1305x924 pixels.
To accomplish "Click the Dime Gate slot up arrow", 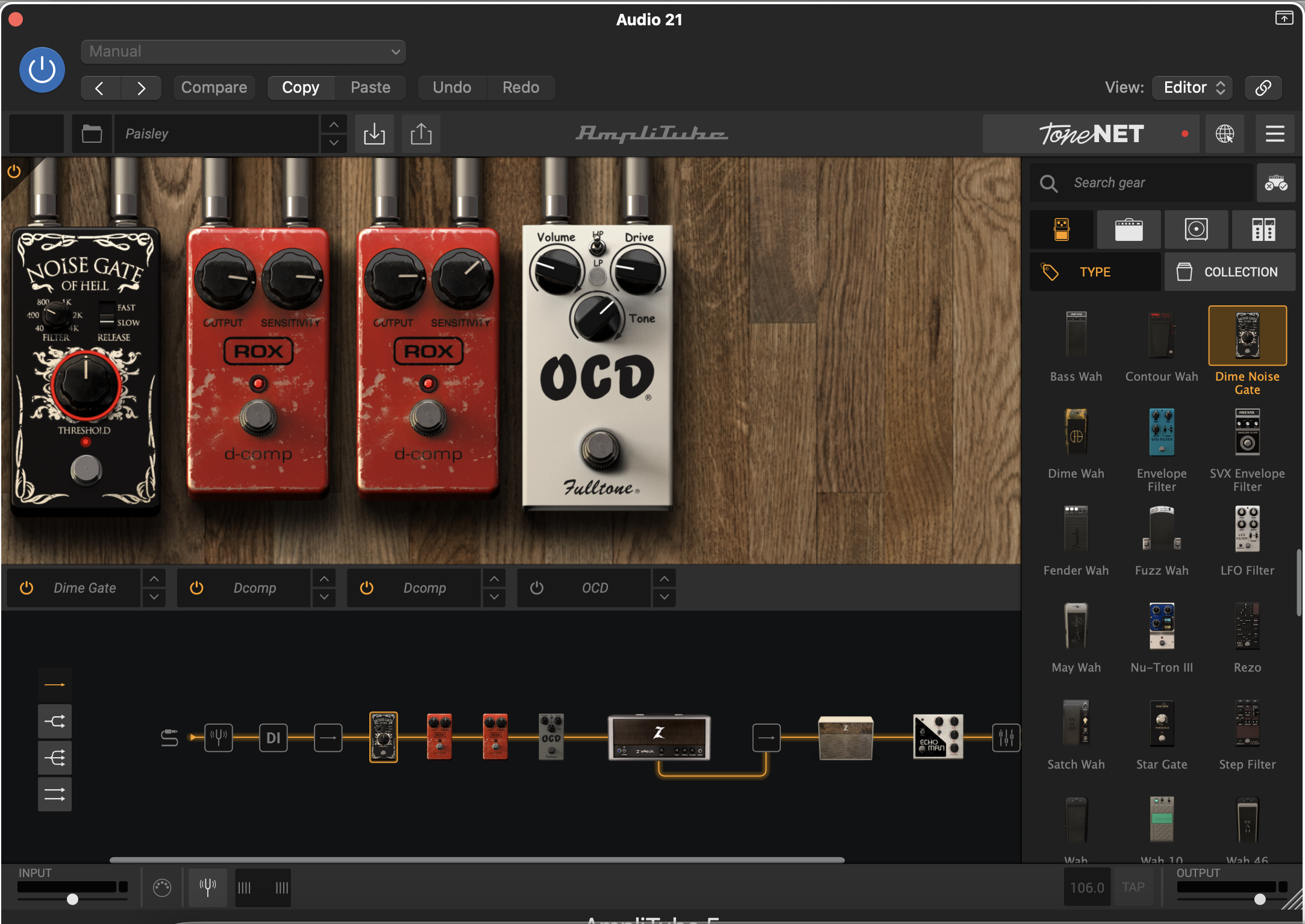I will click(x=154, y=579).
